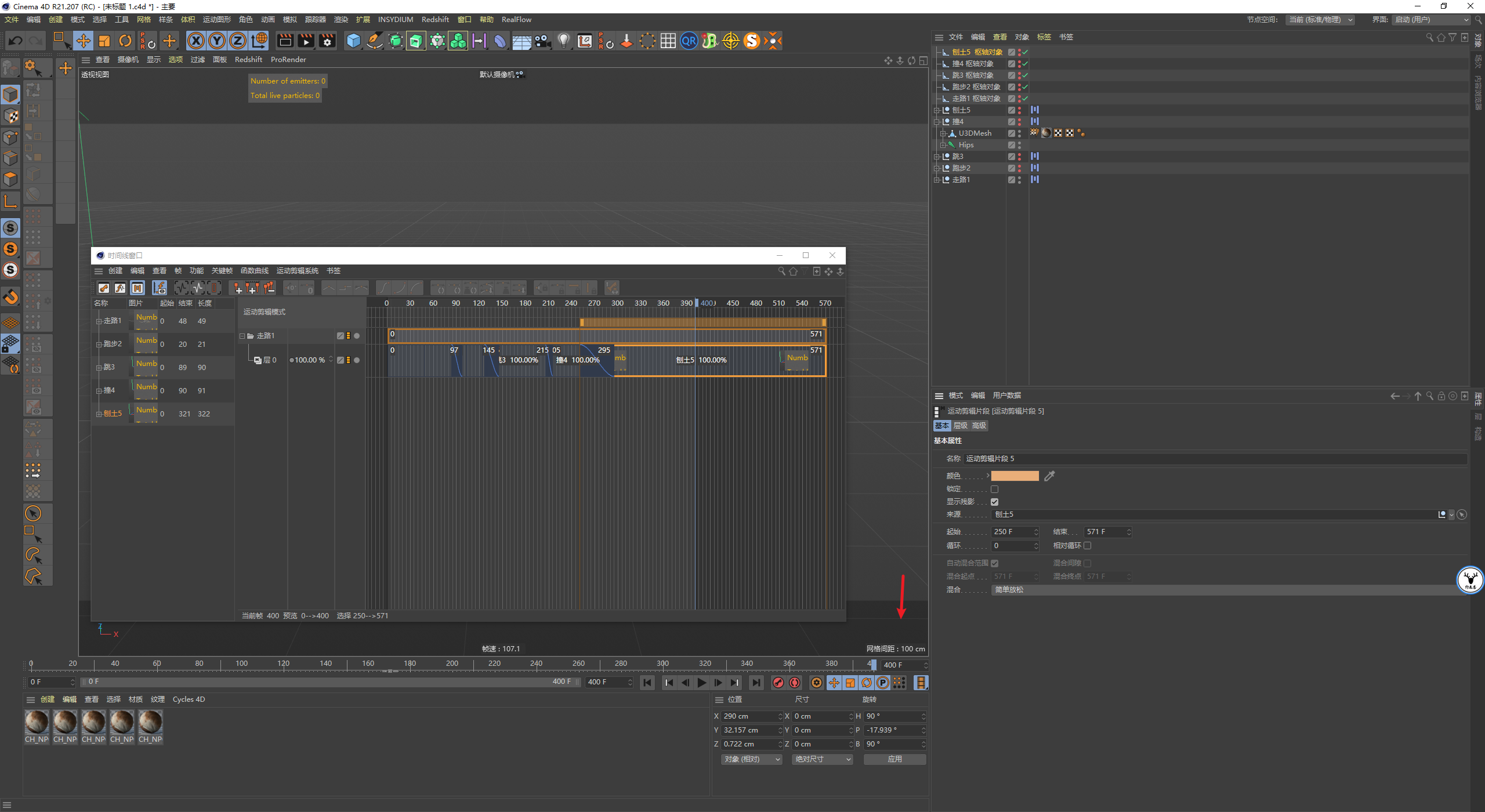Expand the 跳3 object in the object tree

[936, 157]
